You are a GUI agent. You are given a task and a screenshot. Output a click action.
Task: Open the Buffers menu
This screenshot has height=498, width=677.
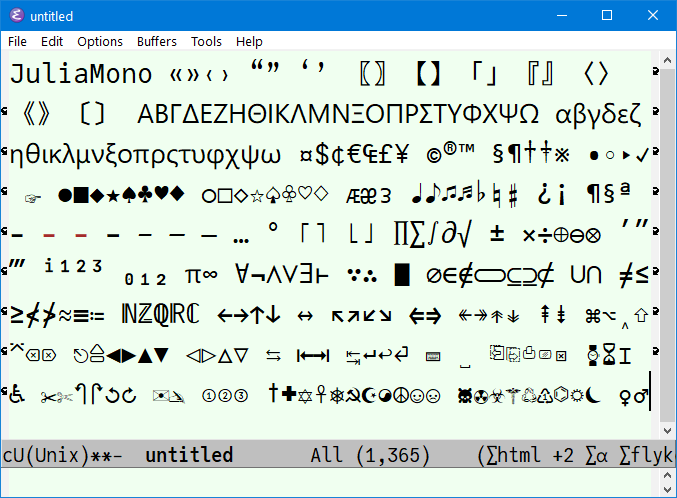(x=157, y=41)
